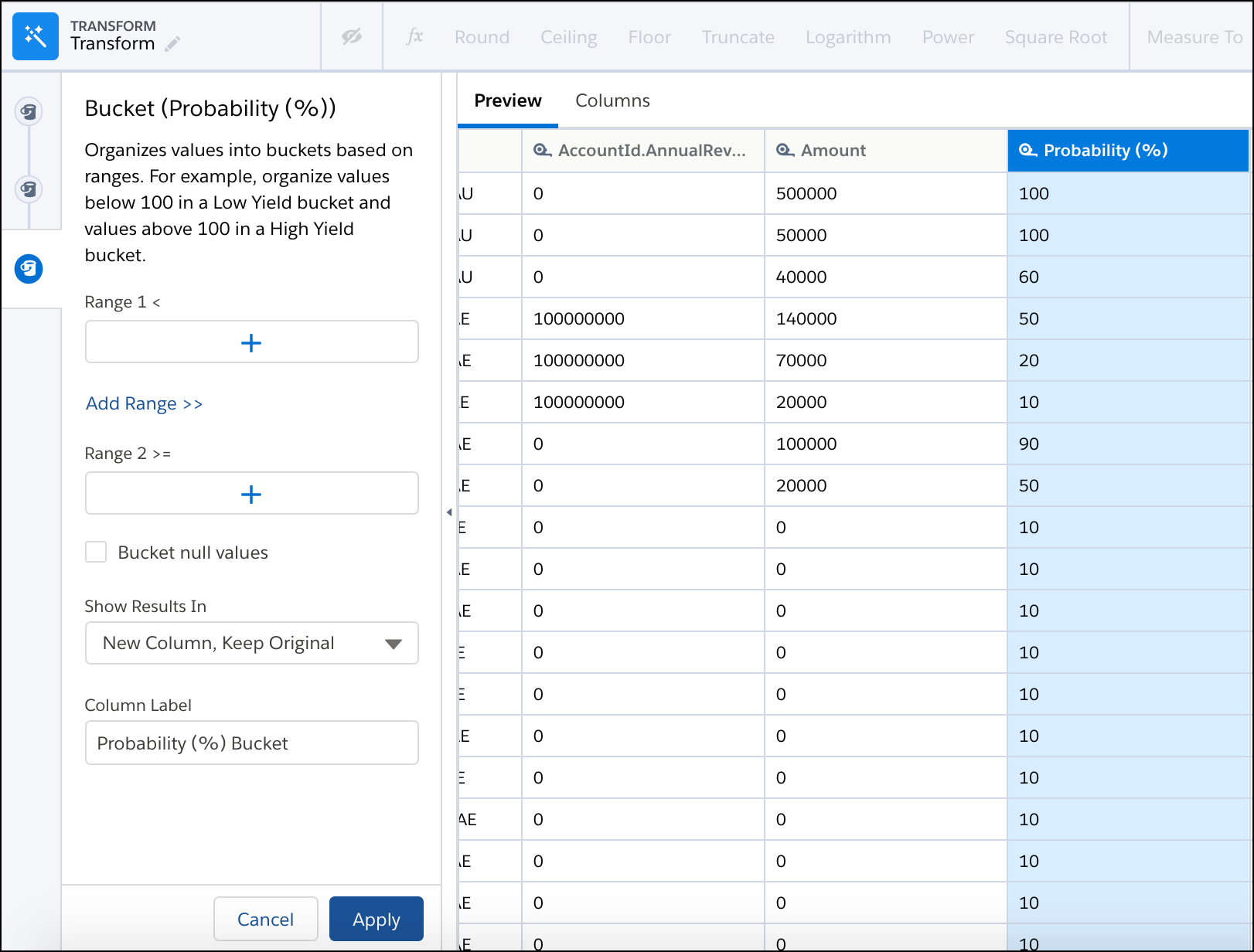Click the magnifier icon on Probability (%) header

(1027, 151)
